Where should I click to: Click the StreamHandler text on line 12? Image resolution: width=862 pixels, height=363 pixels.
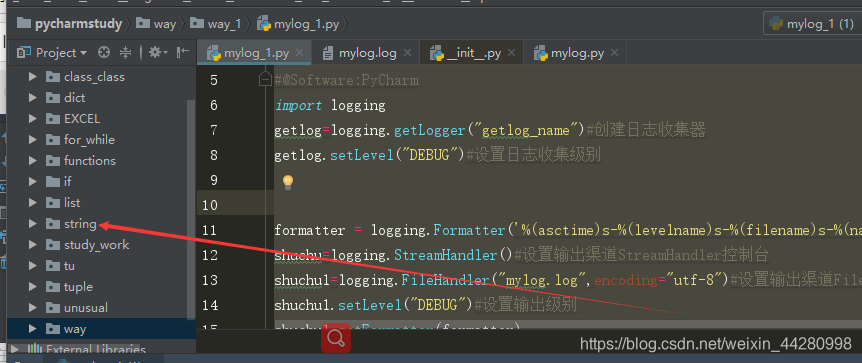point(445,255)
